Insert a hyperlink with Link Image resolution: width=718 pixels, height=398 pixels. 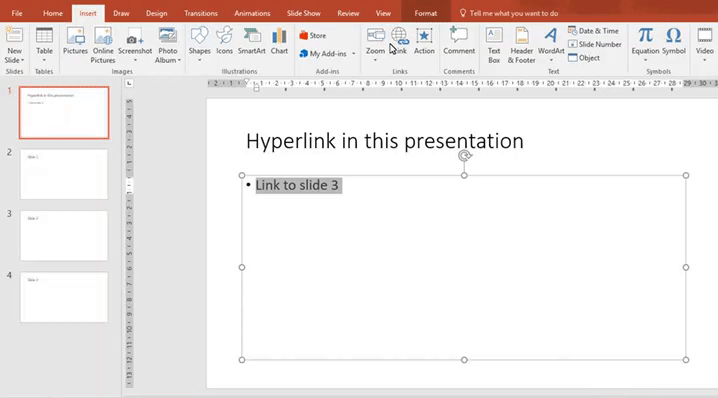pyautogui.click(x=400, y=41)
